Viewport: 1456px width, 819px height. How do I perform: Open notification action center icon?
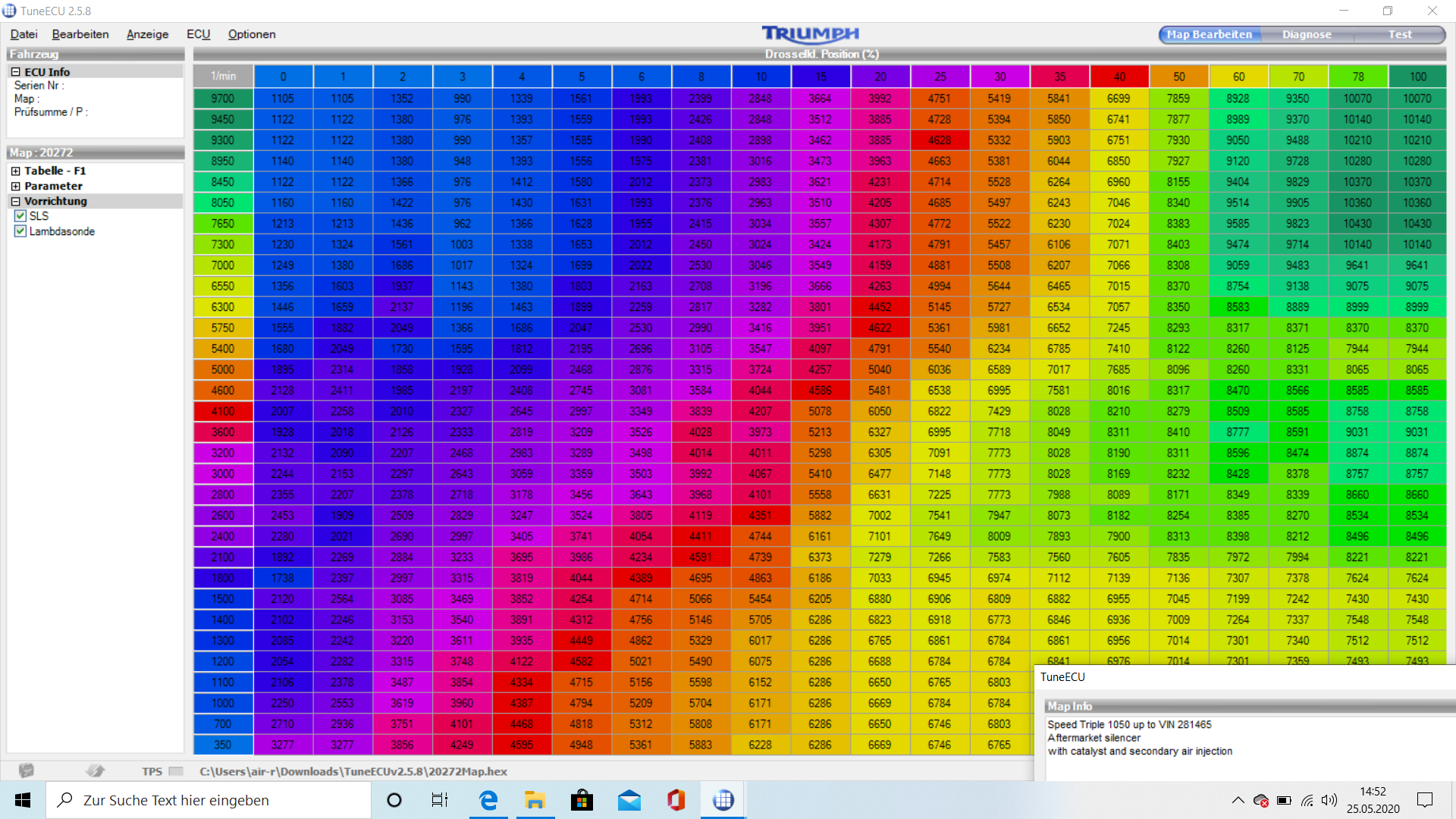(x=1425, y=800)
